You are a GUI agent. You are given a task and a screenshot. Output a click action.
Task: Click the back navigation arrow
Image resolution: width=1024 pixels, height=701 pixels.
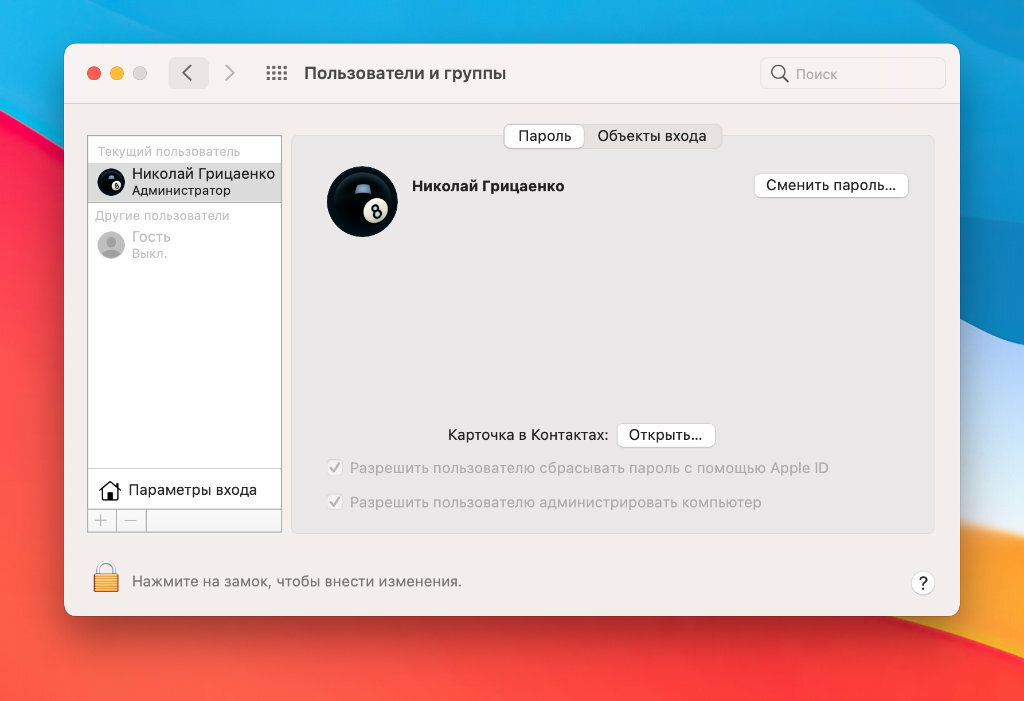pyautogui.click(x=188, y=73)
